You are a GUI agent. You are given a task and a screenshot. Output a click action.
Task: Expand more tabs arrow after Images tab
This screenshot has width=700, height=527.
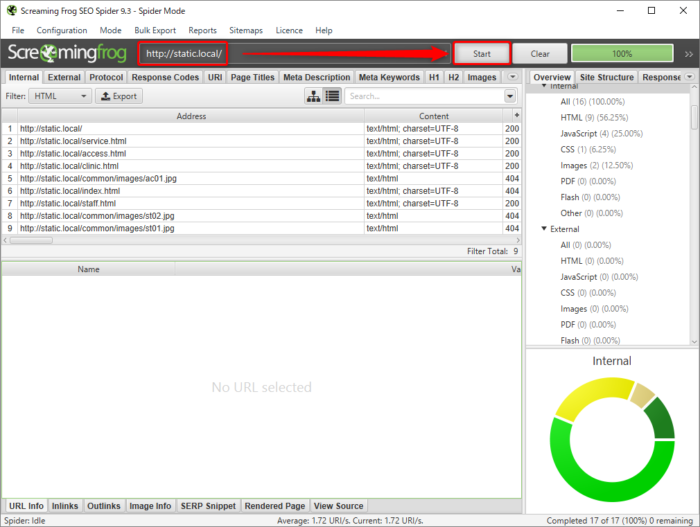tap(512, 76)
